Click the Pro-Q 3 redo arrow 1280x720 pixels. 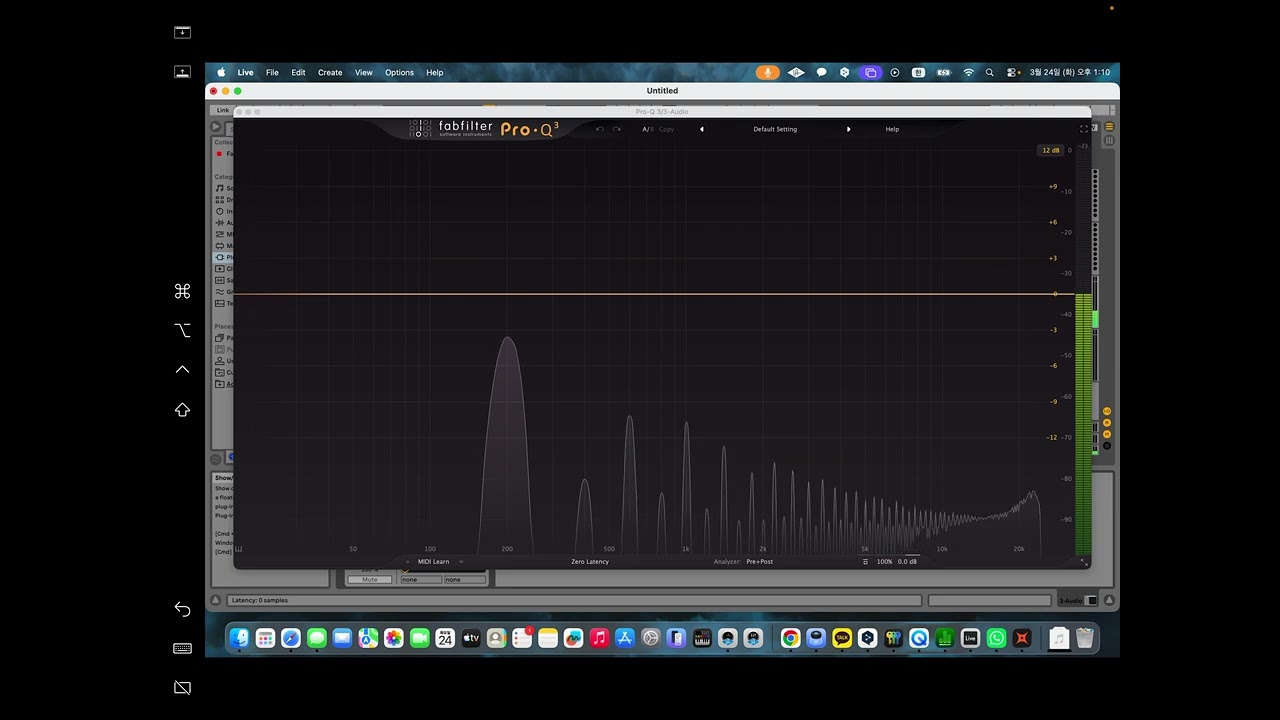[617, 129]
